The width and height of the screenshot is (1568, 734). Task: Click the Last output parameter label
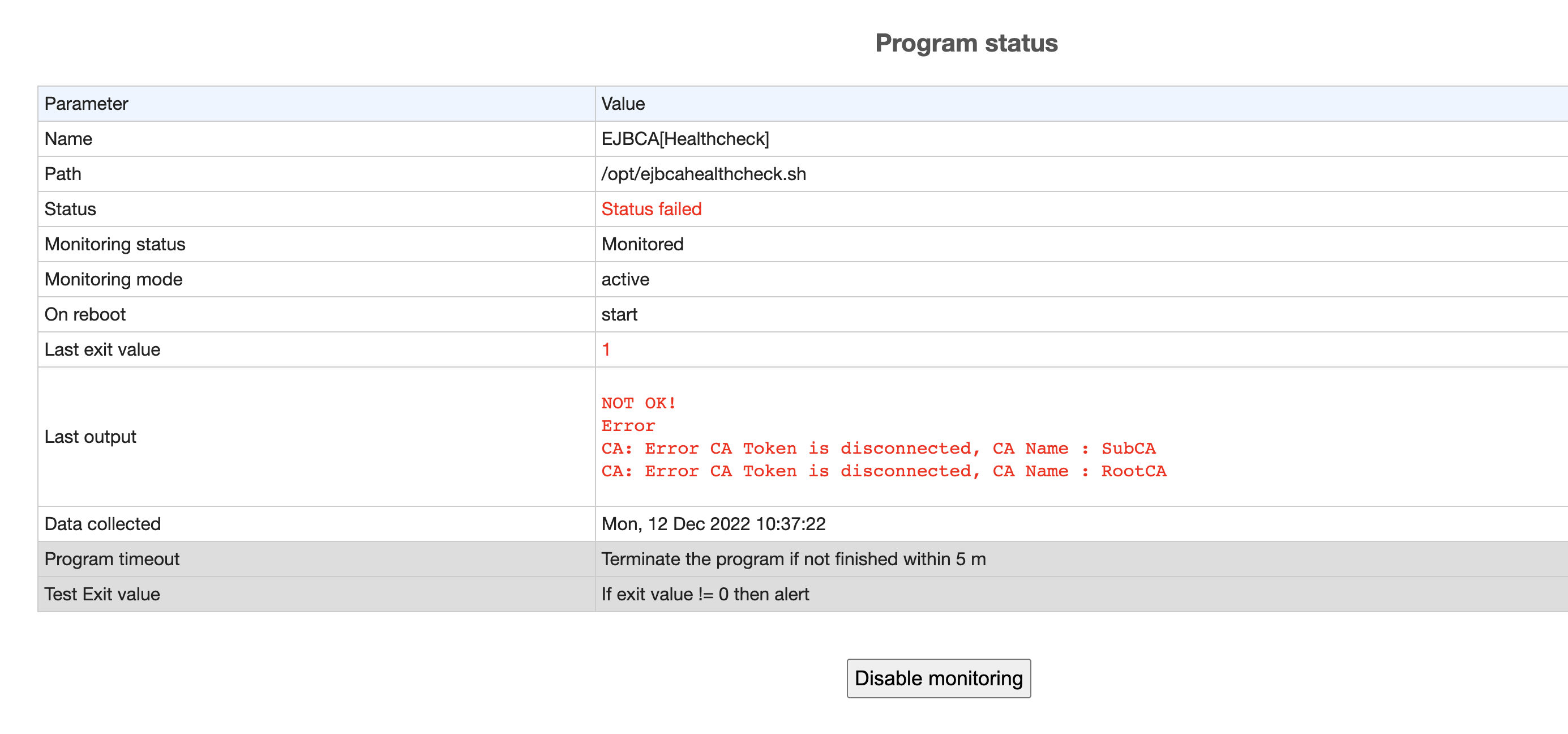pyautogui.click(x=91, y=436)
